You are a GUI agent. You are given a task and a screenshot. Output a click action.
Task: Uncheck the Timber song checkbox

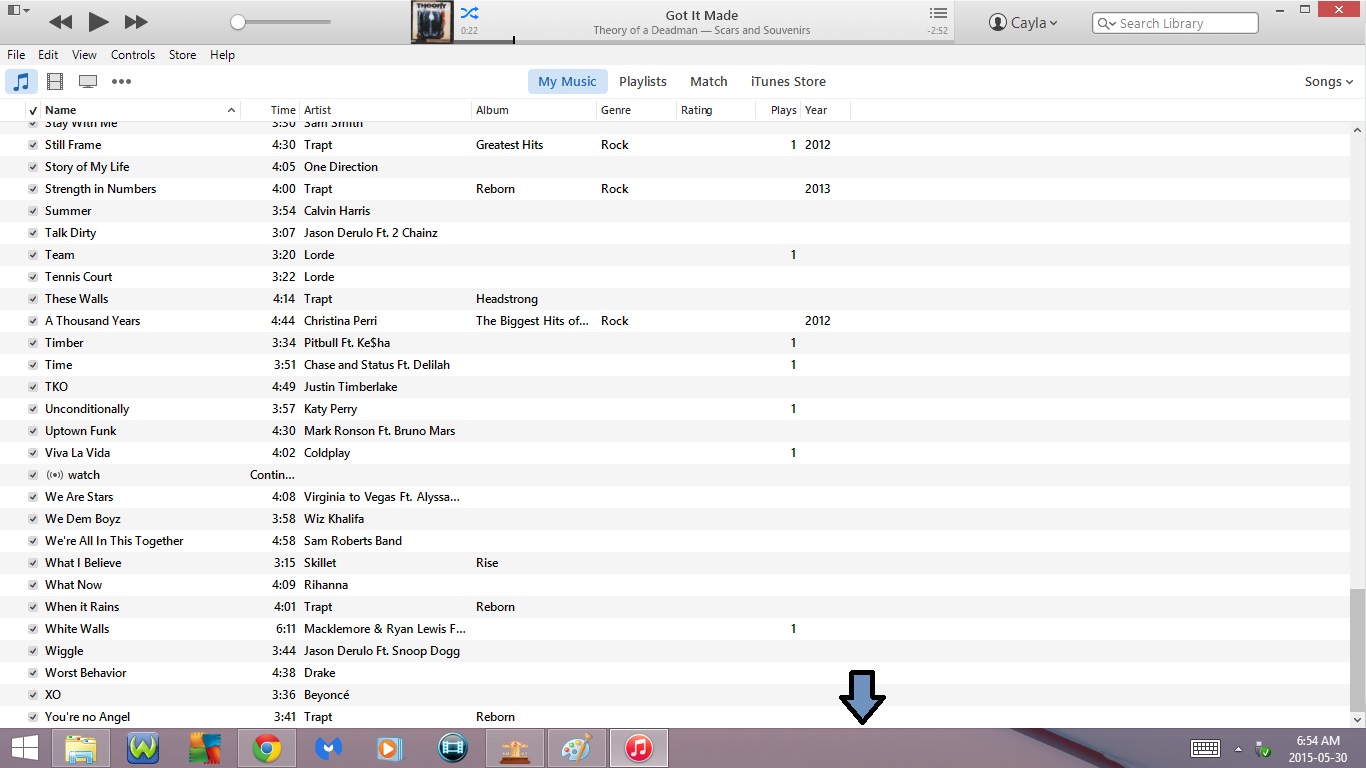point(33,343)
